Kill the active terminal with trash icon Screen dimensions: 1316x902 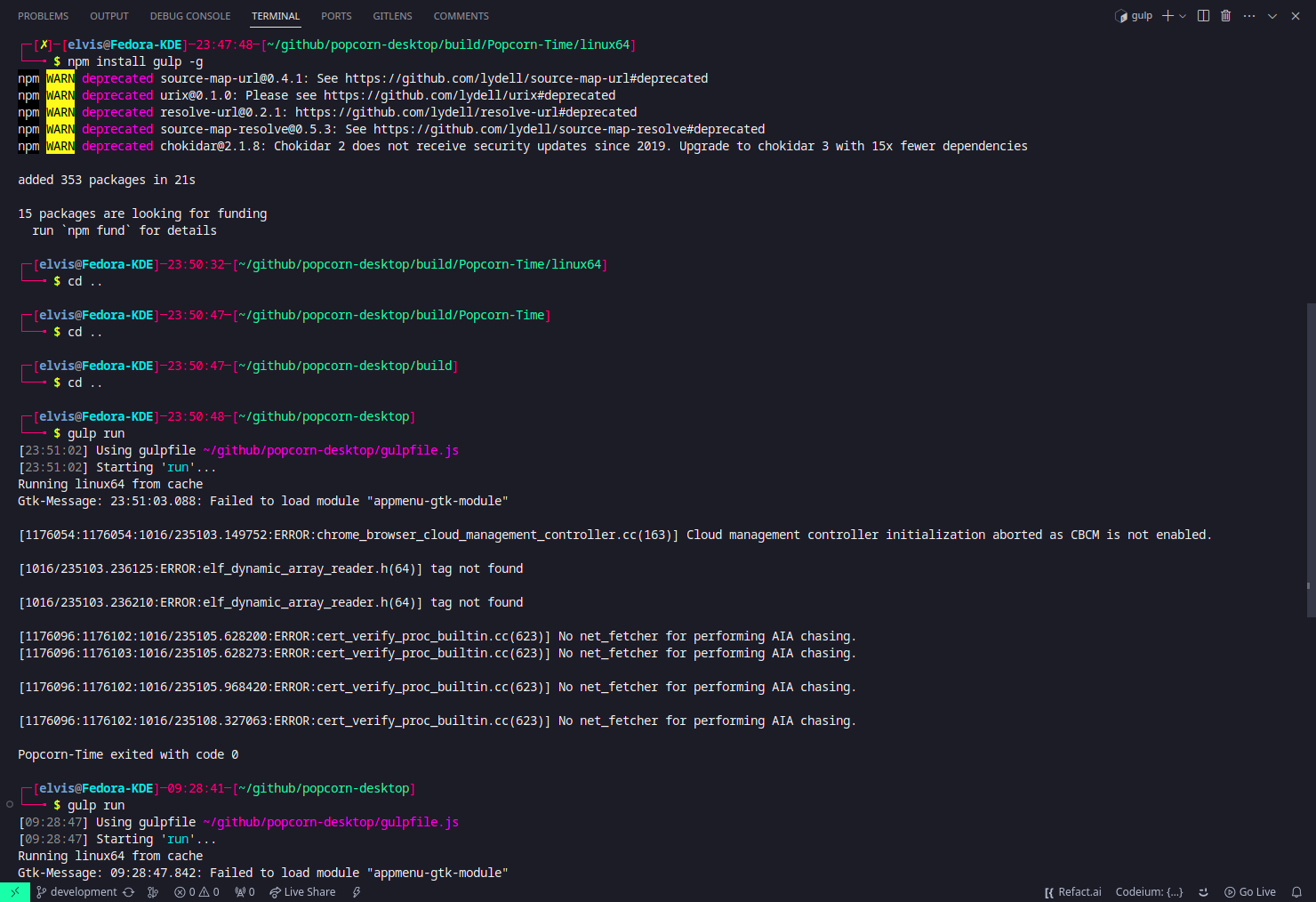(x=1225, y=15)
